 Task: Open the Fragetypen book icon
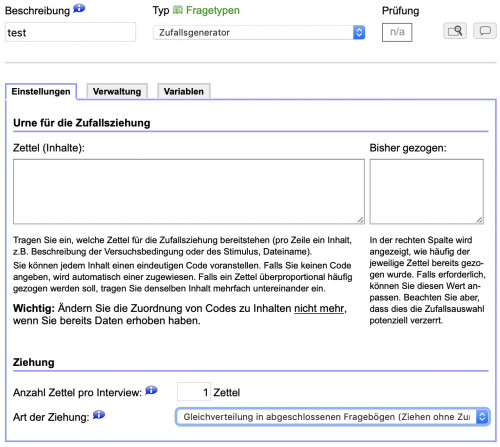[178, 10]
